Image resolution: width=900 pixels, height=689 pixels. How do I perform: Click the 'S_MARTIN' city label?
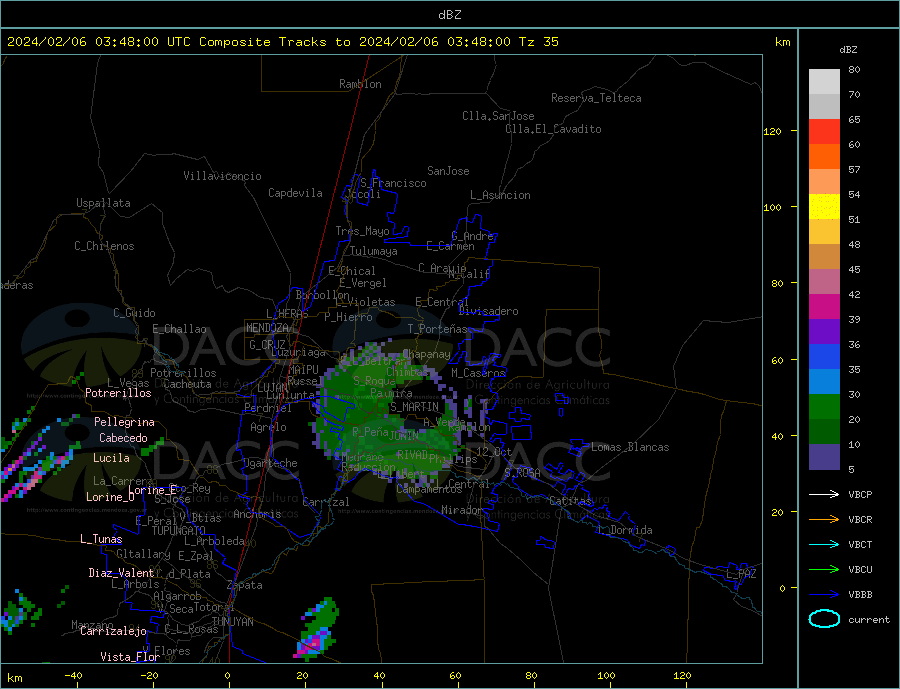click(414, 407)
